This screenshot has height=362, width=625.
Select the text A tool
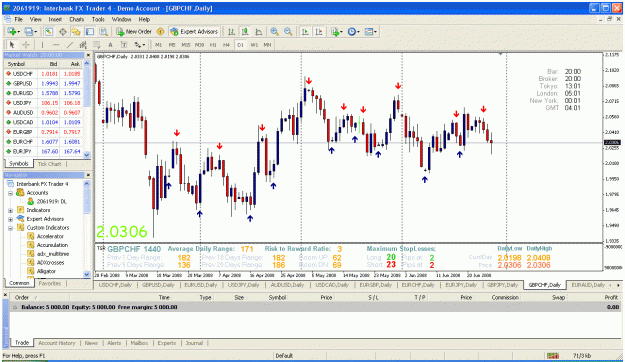click(x=110, y=45)
